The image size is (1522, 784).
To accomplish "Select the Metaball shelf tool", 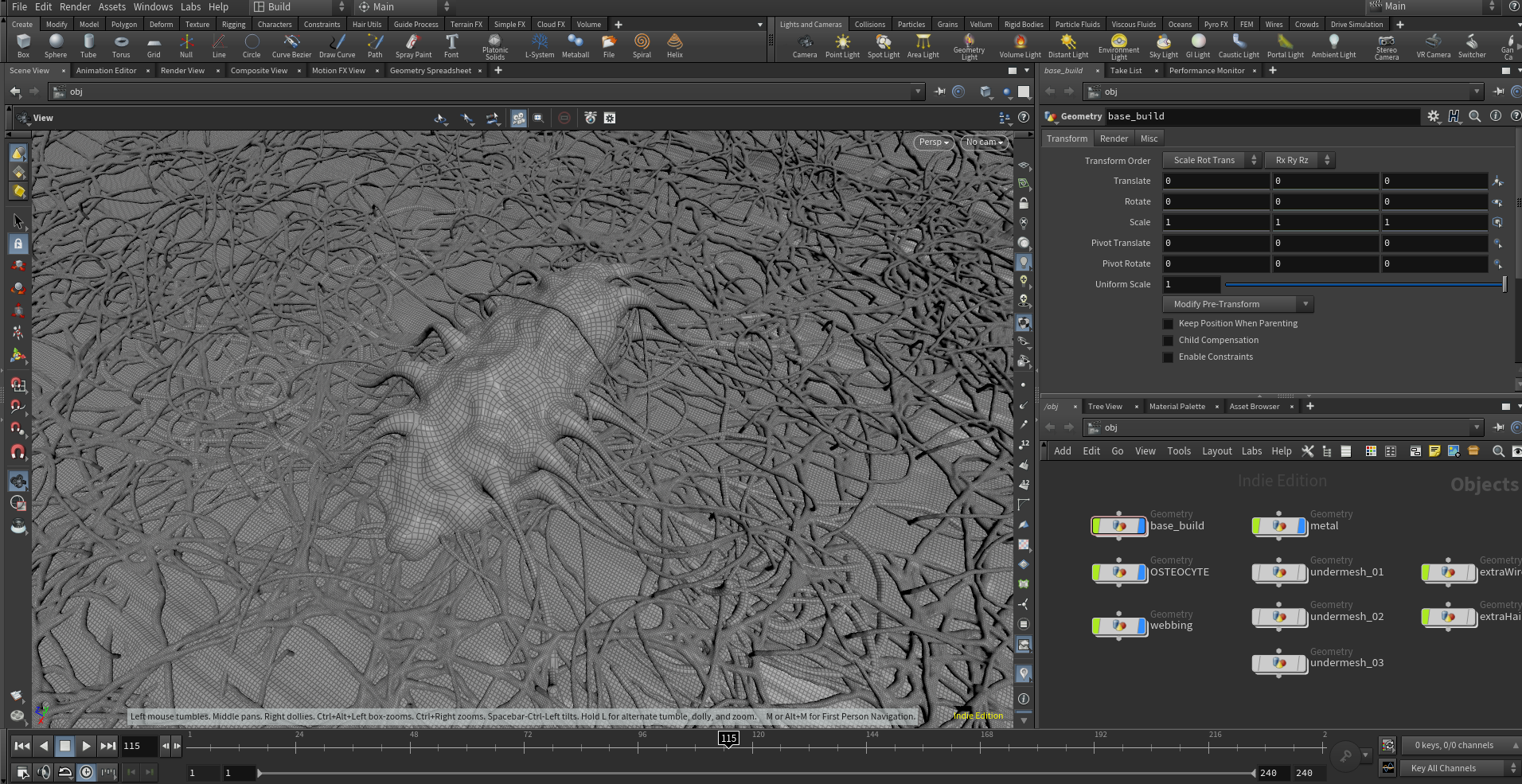I will tap(575, 45).
